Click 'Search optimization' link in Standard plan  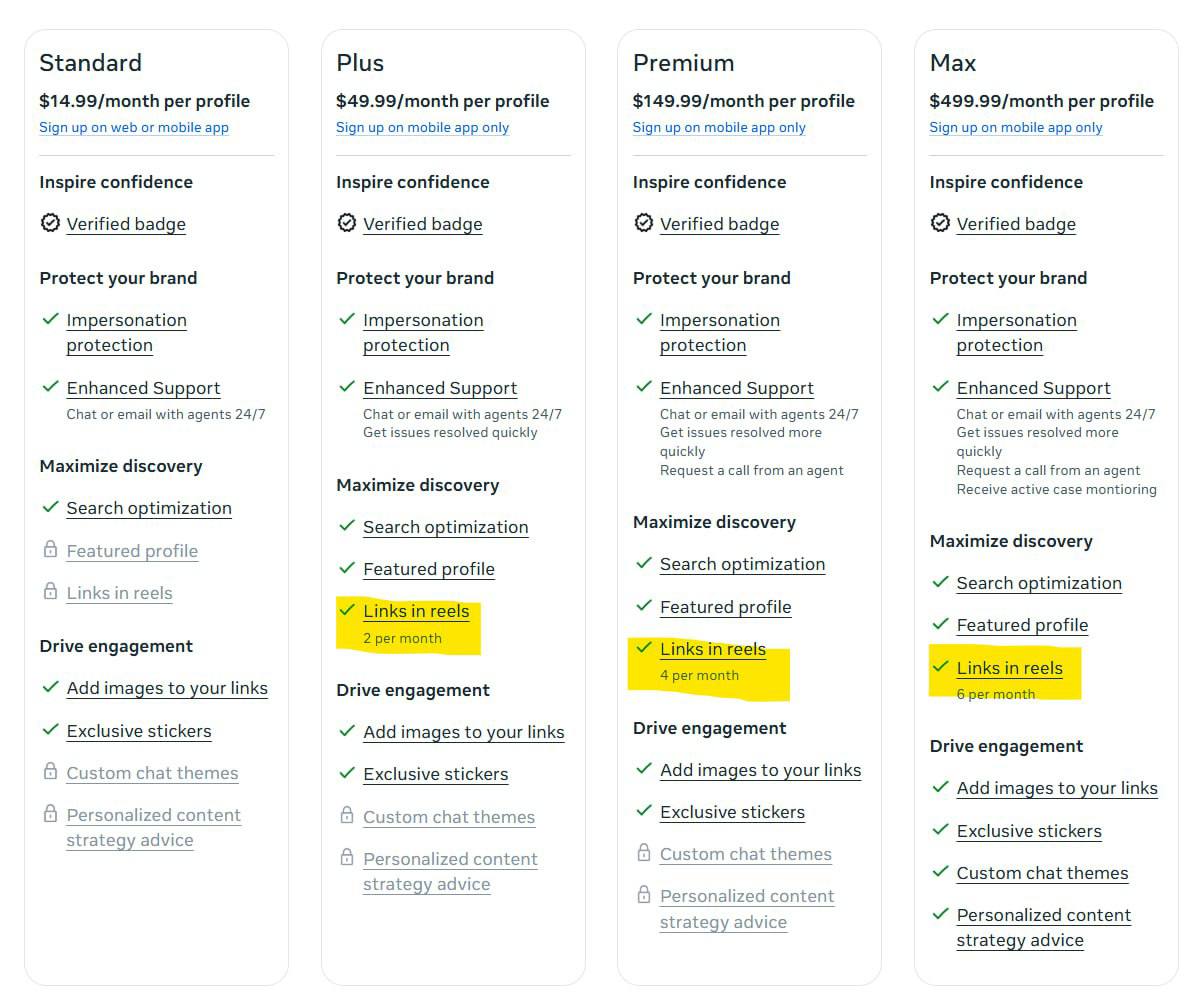pos(149,508)
